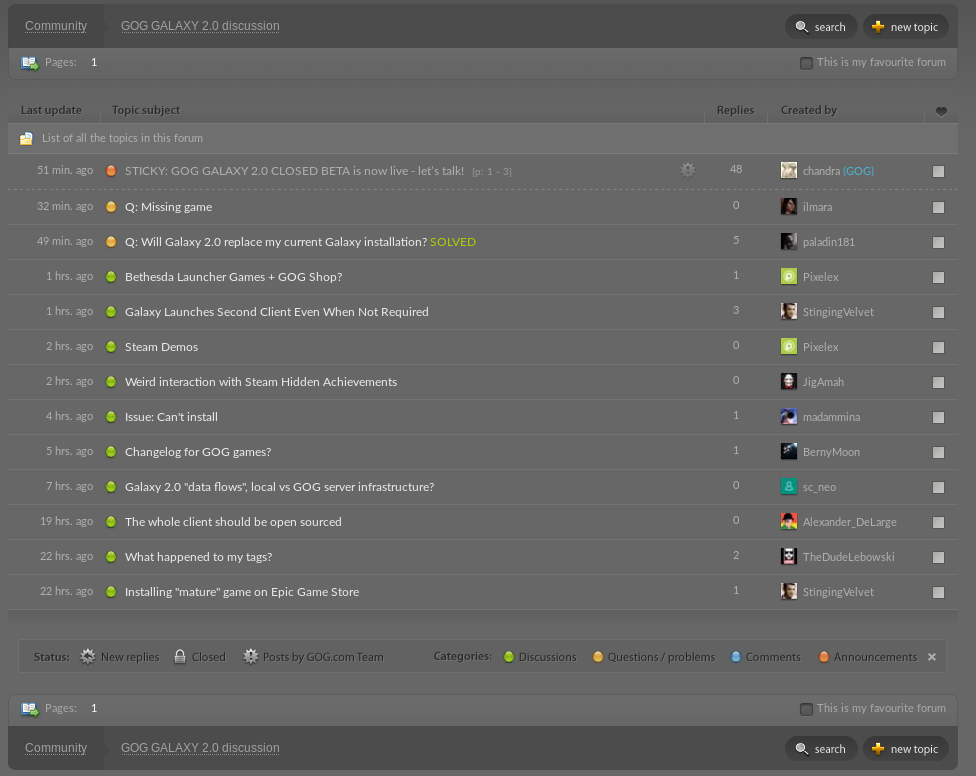
Task: Click the green dot beside 'Steam Demos'
Action: 111,347
